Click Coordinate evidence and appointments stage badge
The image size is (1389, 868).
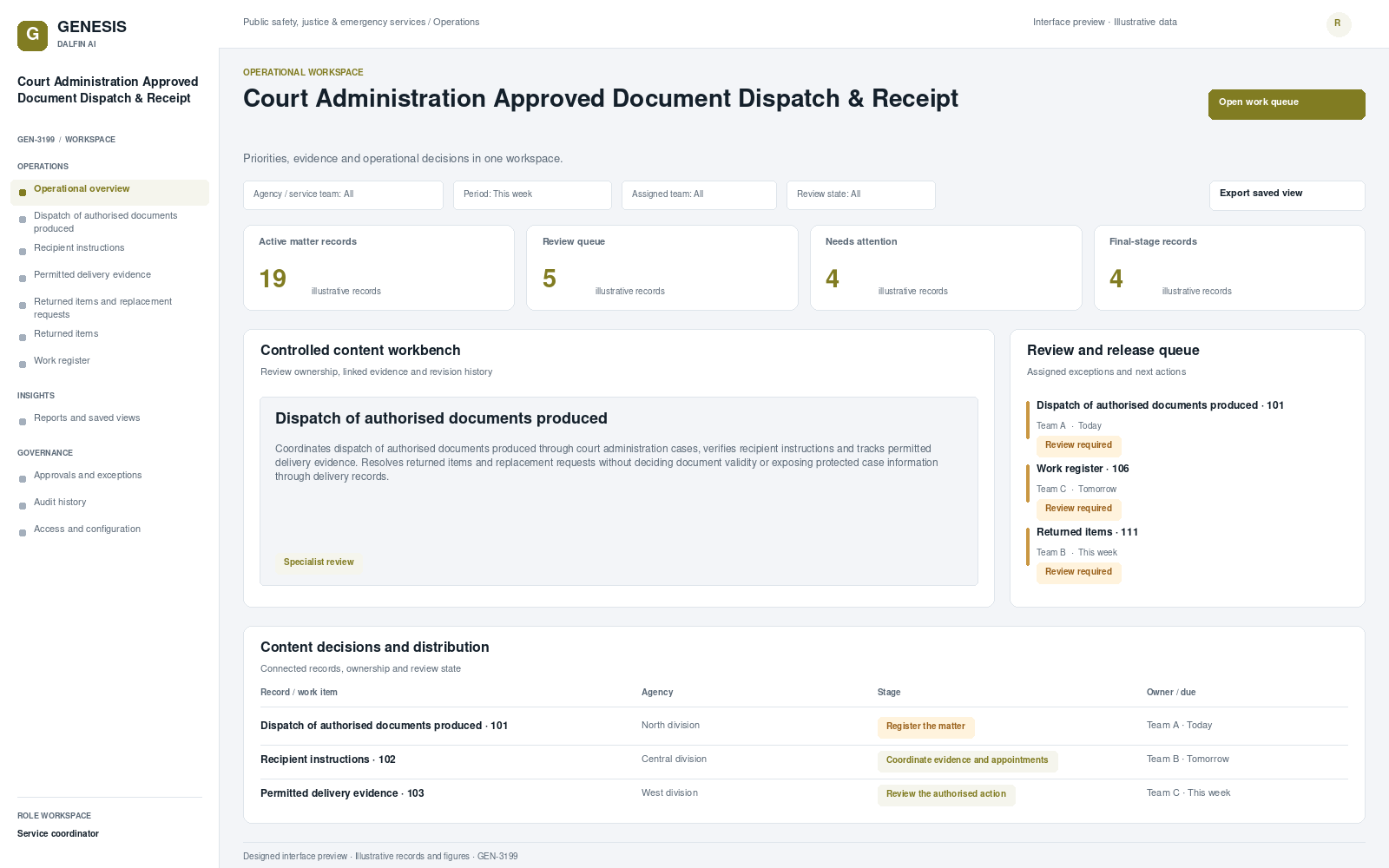(x=967, y=761)
